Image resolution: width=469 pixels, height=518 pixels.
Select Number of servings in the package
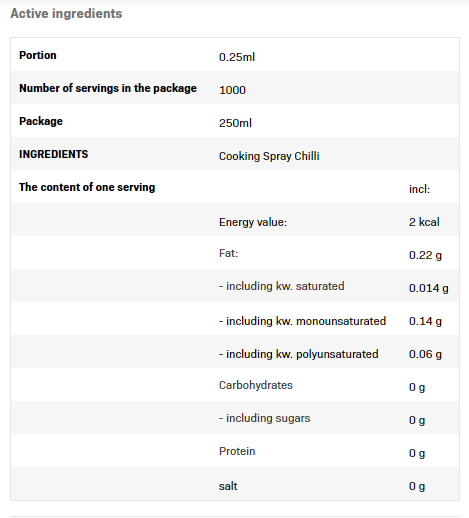(x=108, y=88)
